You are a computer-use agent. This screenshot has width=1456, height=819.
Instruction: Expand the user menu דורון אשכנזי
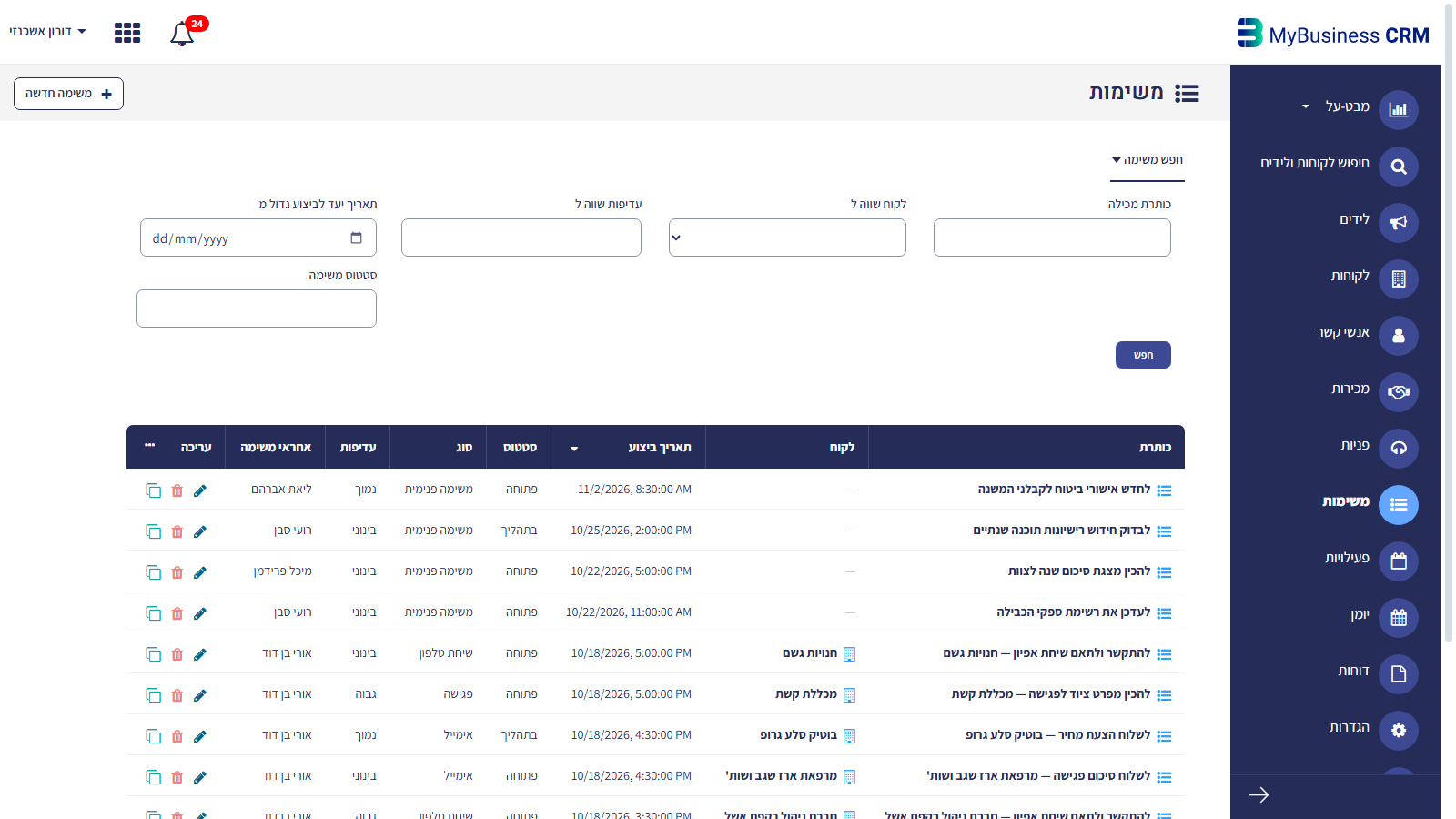[x=48, y=32]
